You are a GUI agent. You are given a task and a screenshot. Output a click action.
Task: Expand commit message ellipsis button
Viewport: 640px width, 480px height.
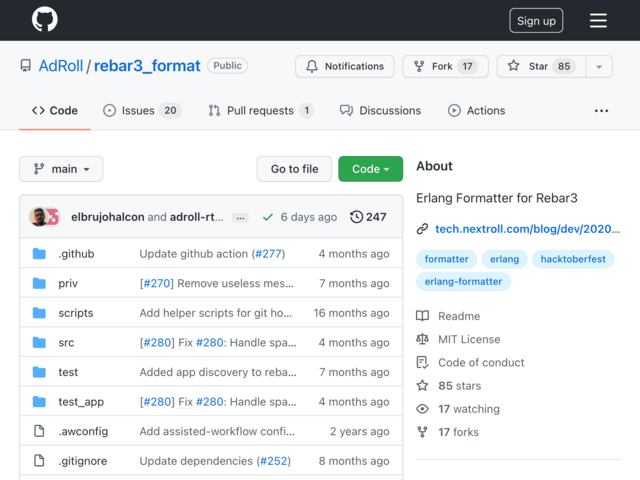[240, 218]
